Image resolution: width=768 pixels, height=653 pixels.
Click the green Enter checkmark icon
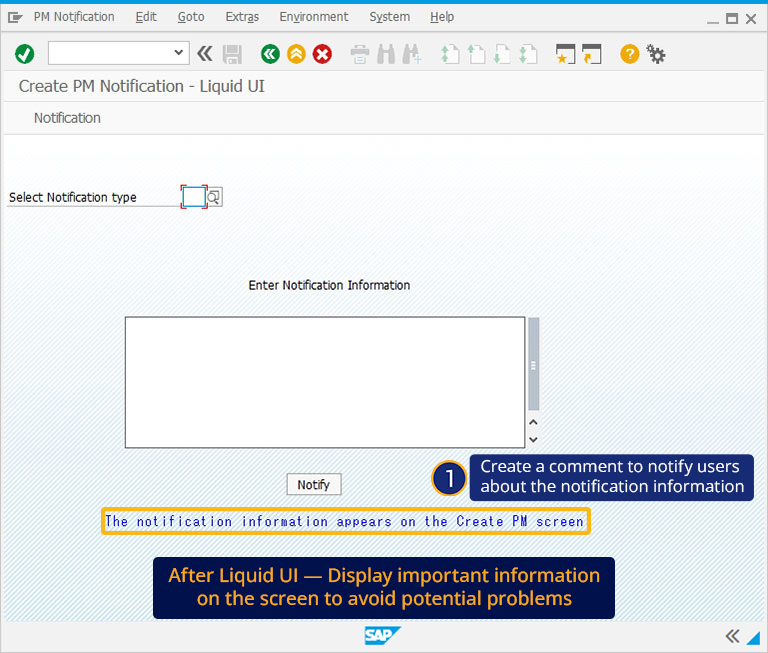pyautogui.click(x=24, y=54)
